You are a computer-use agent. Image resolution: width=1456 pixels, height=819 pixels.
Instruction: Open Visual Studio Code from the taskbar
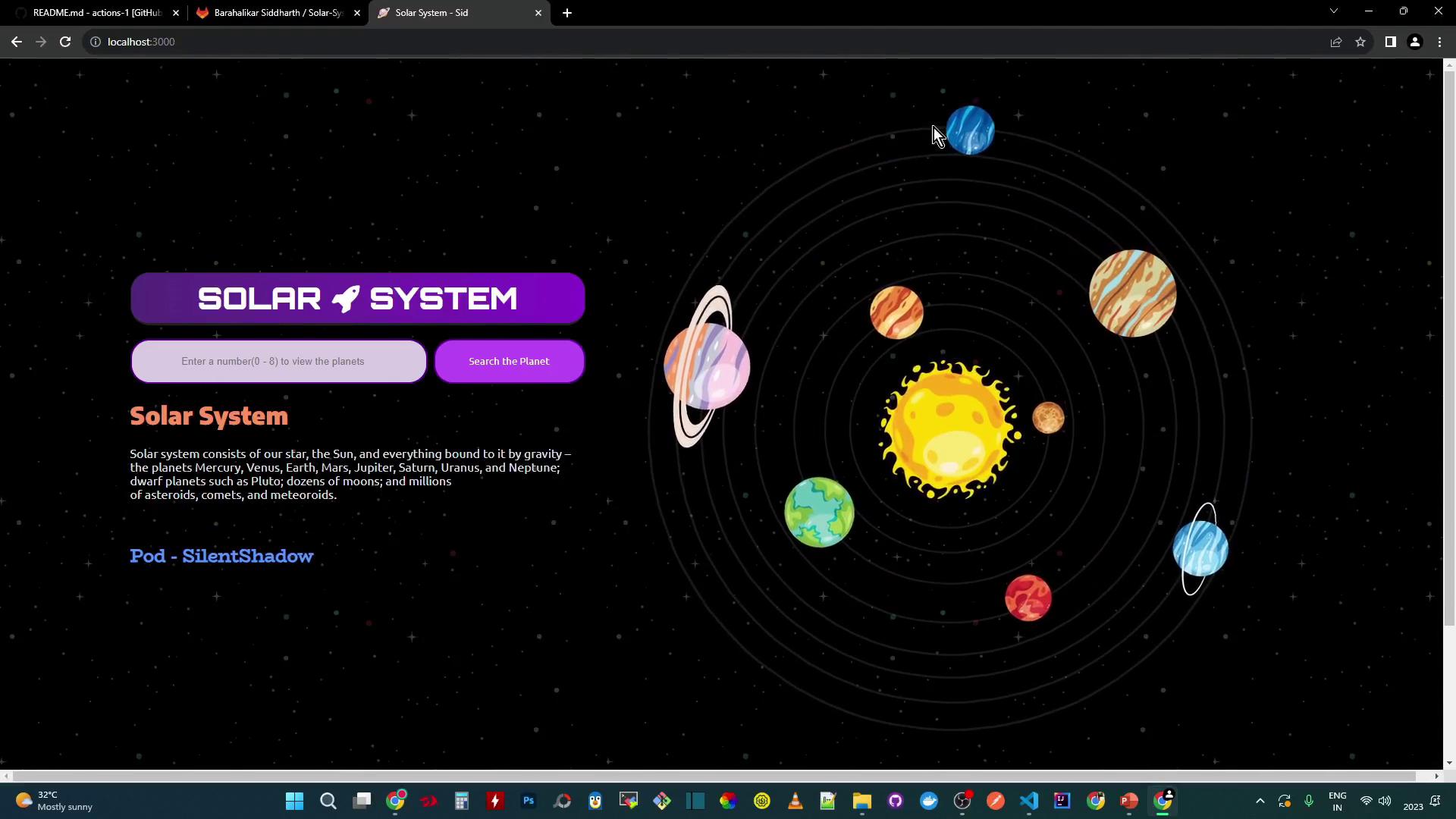pos(1028,802)
